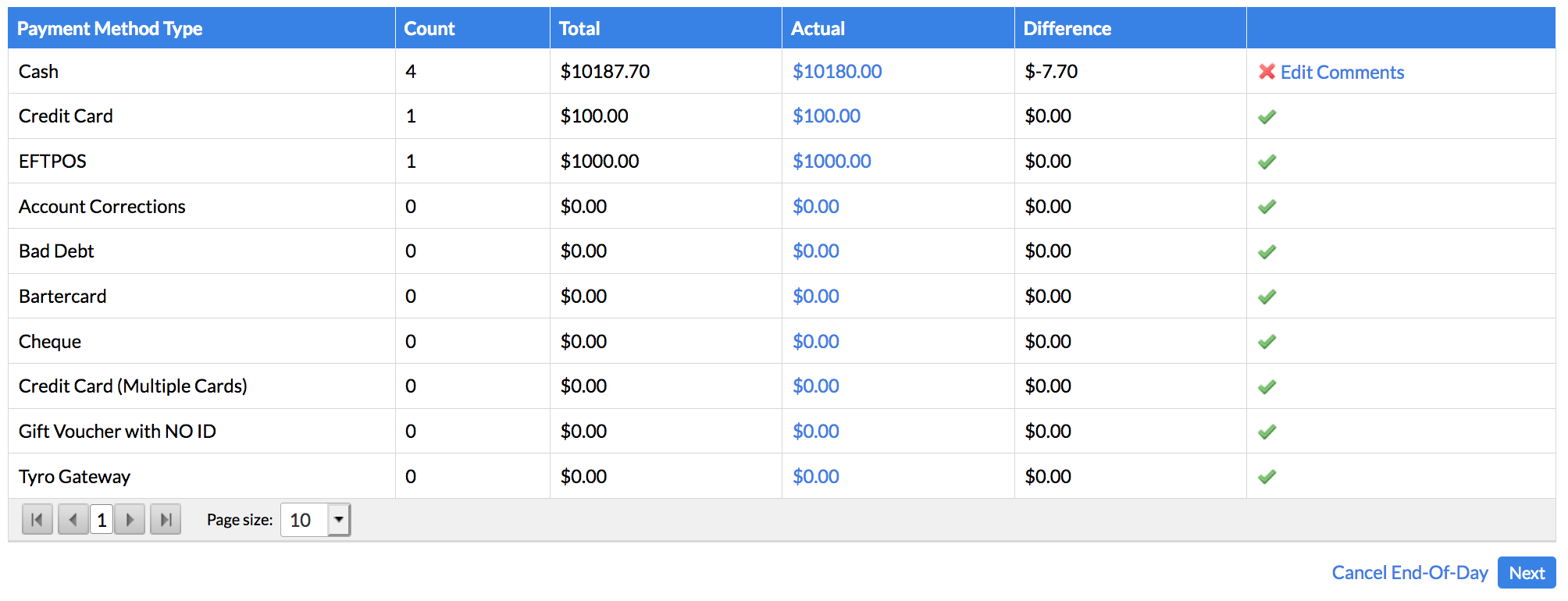Click the green checkmark in Account Corrections row
This screenshot has height=601, width=1568.
1267,207
